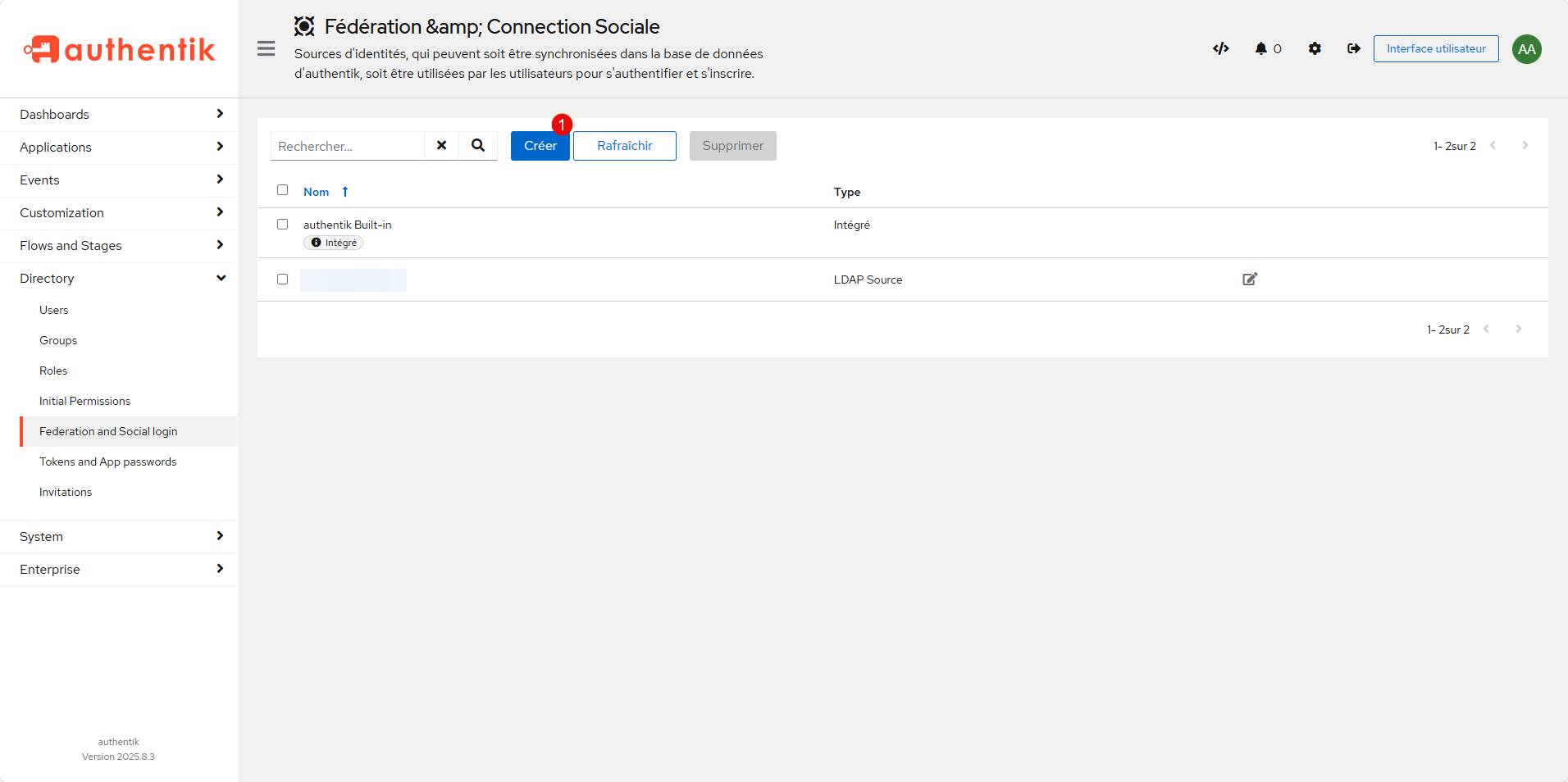Click the Rafraîchir button
The width and height of the screenshot is (1568, 782).
[624, 146]
